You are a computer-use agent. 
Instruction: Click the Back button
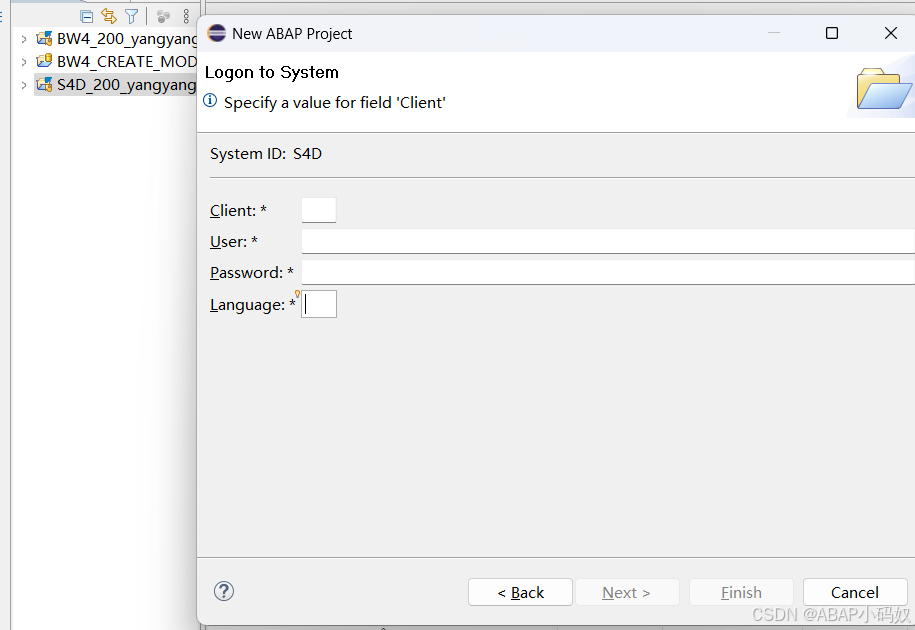pos(520,592)
